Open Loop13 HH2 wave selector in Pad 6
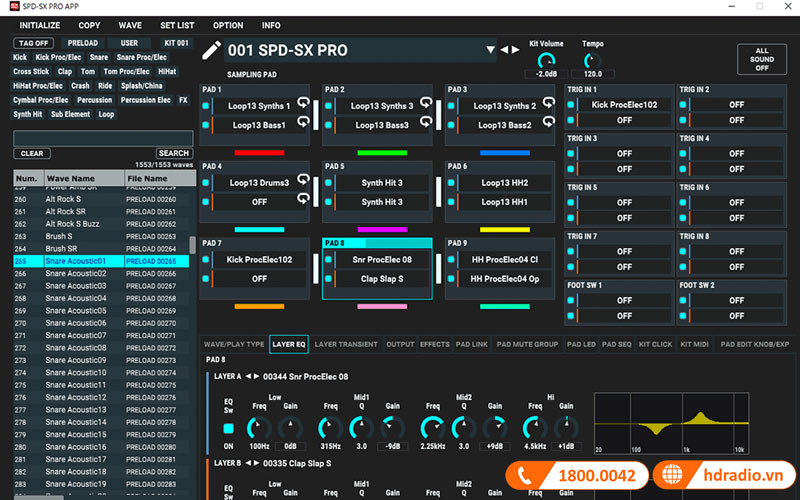Viewport: 800px width, 500px height. [x=505, y=183]
